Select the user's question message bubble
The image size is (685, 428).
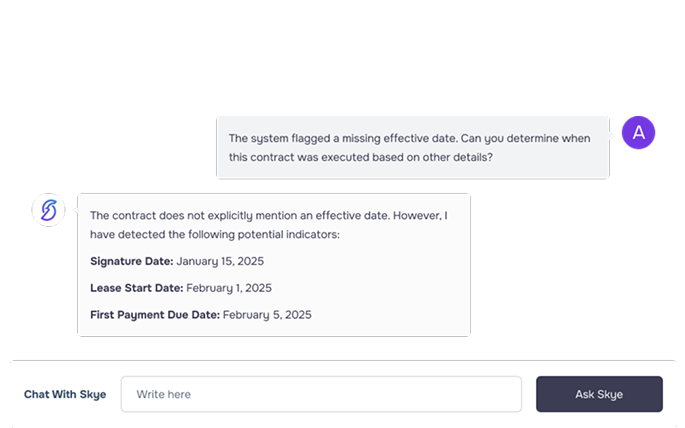(x=412, y=148)
